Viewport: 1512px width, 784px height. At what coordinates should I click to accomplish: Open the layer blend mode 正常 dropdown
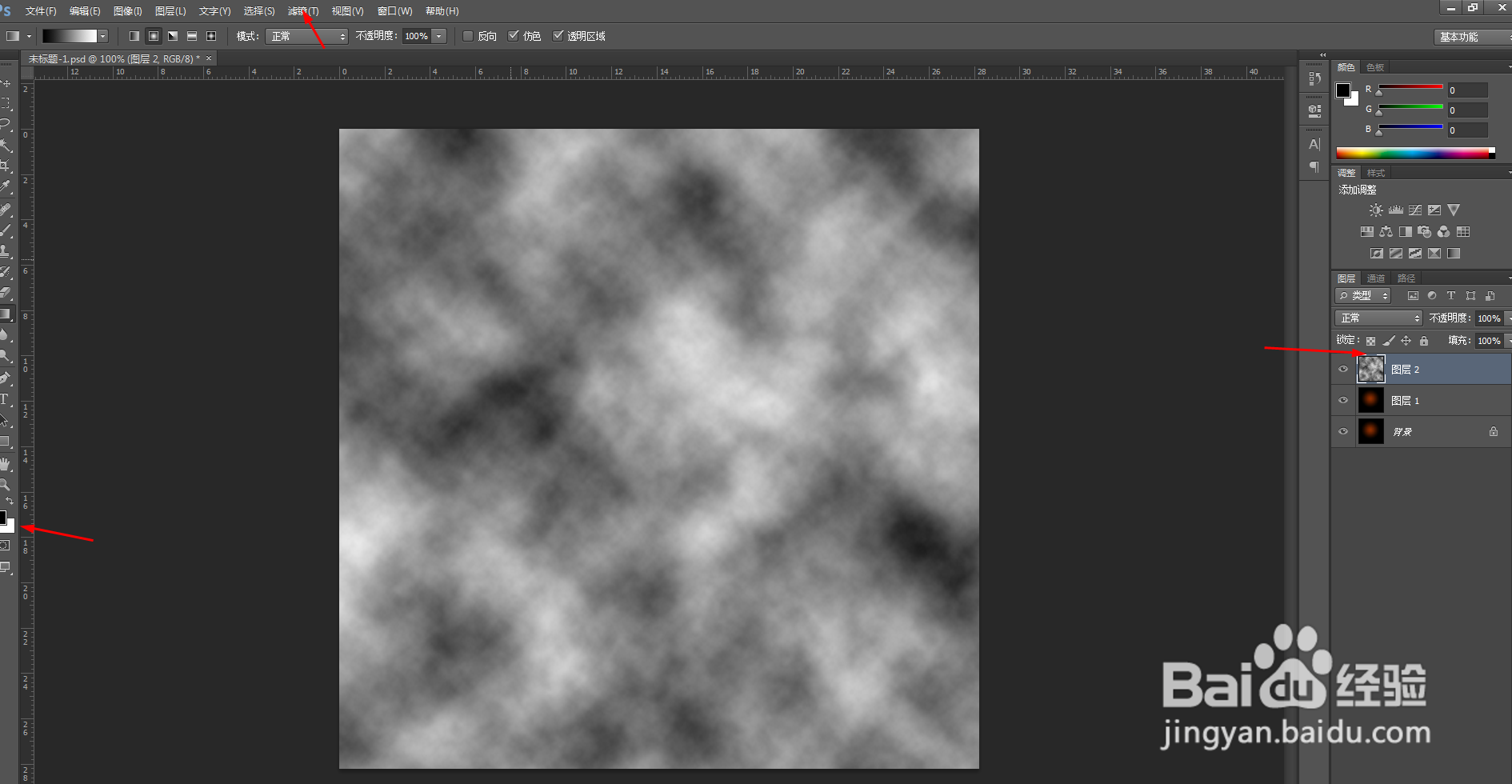(1378, 318)
